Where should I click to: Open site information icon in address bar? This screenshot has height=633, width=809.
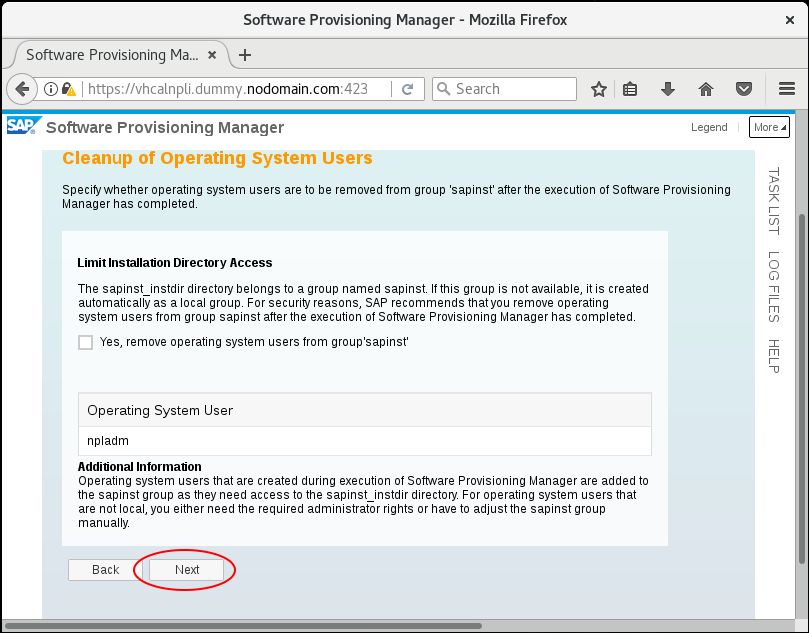pyautogui.click(x=51, y=89)
